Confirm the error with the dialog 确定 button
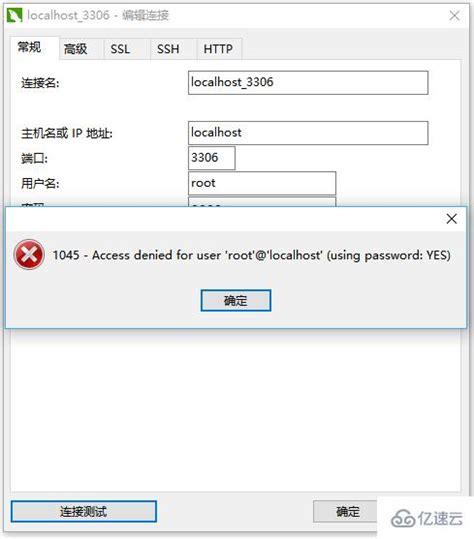Screen dimensions: 474x539 pos(236,300)
